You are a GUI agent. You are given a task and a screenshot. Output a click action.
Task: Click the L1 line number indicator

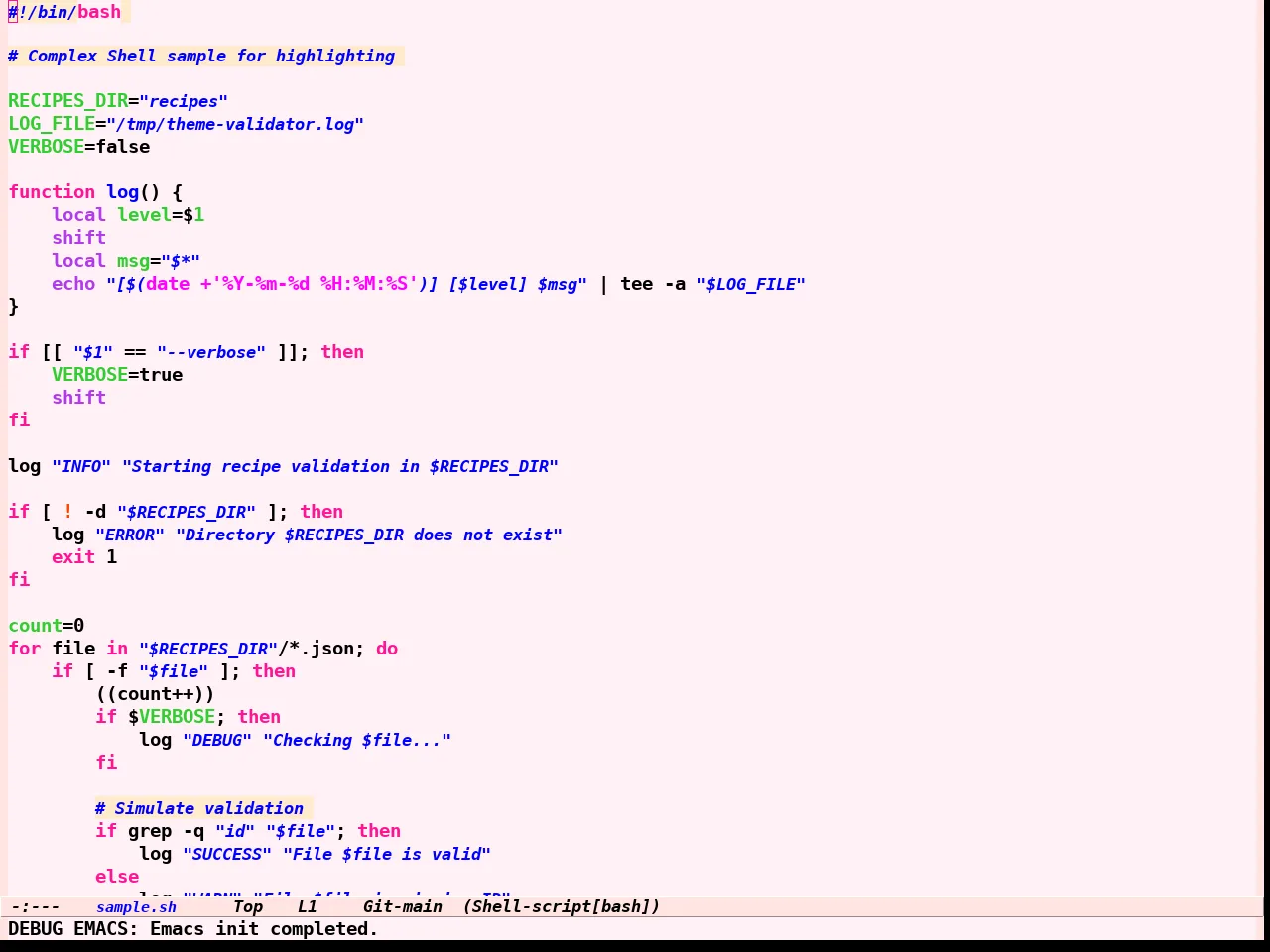click(x=308, y=906)
